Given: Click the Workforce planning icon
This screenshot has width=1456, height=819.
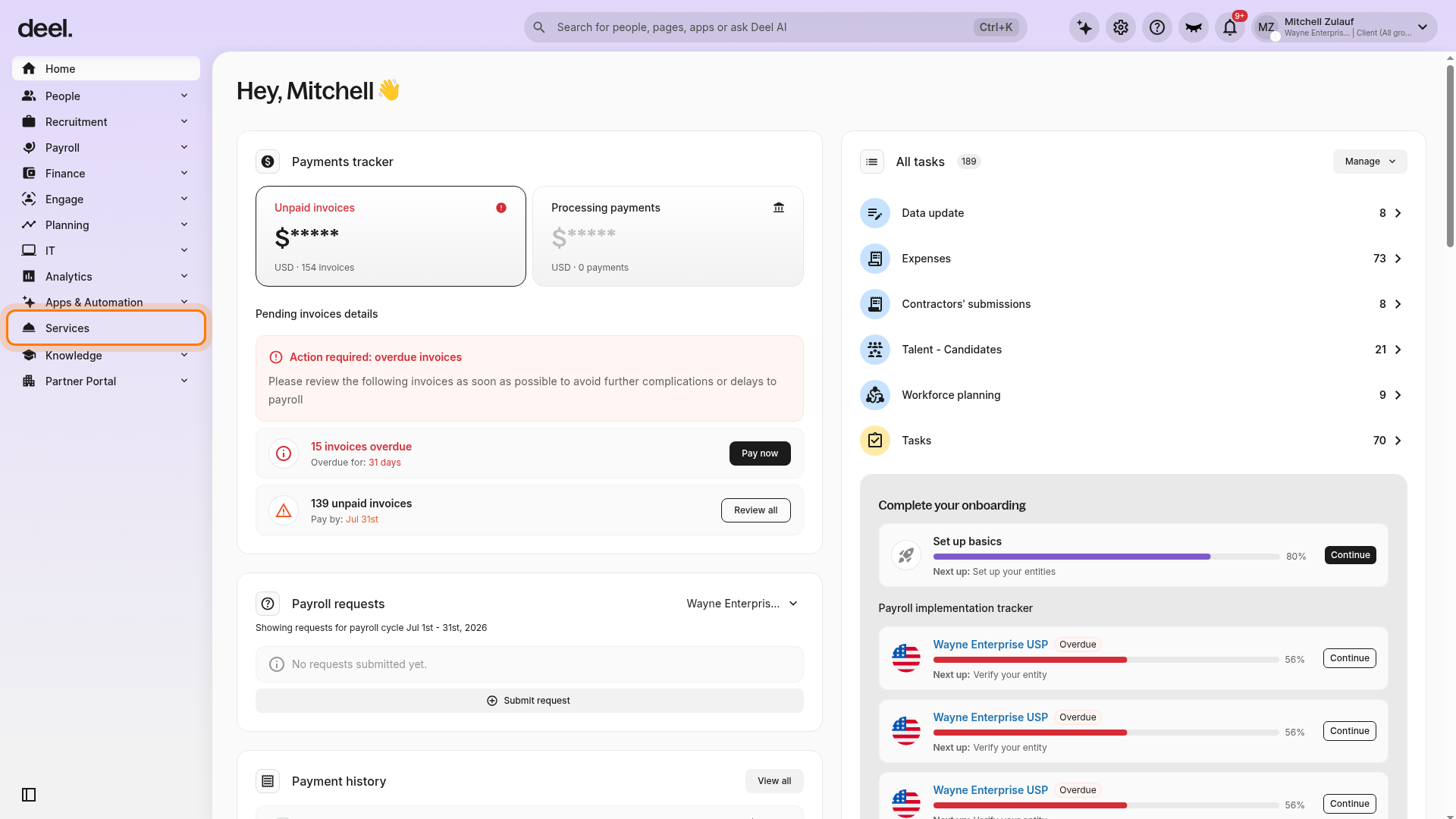Looking at the screenshot, I should click(875, 395).
